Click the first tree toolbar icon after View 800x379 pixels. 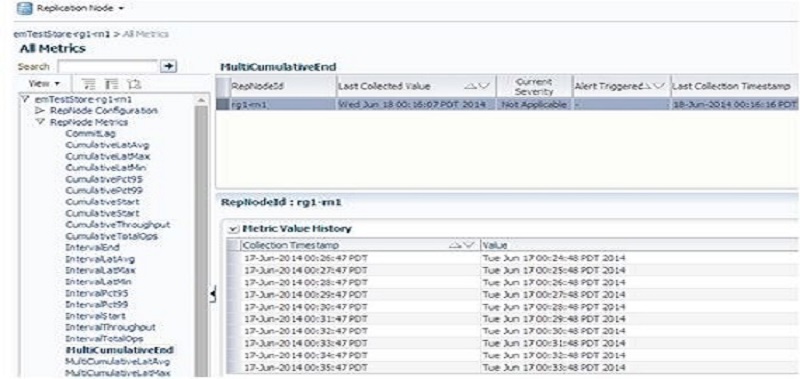89,84
